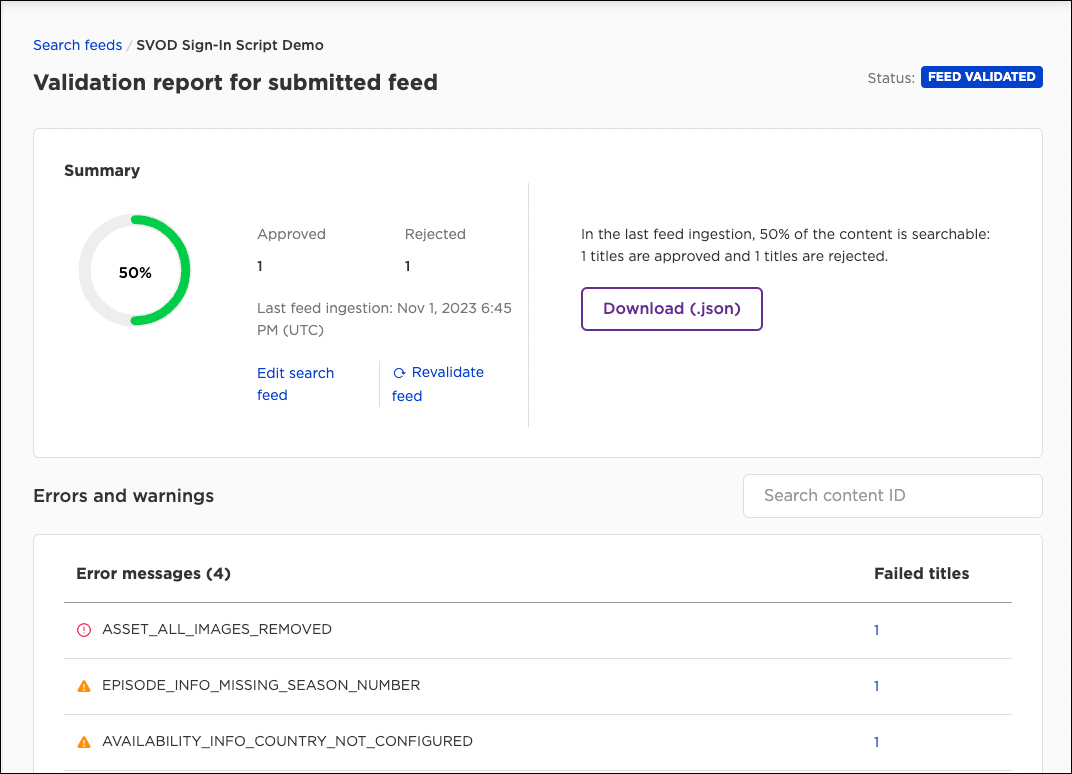Select the FEED VALIDATED status badge
1072x774 pixels.
pos(981,76)
